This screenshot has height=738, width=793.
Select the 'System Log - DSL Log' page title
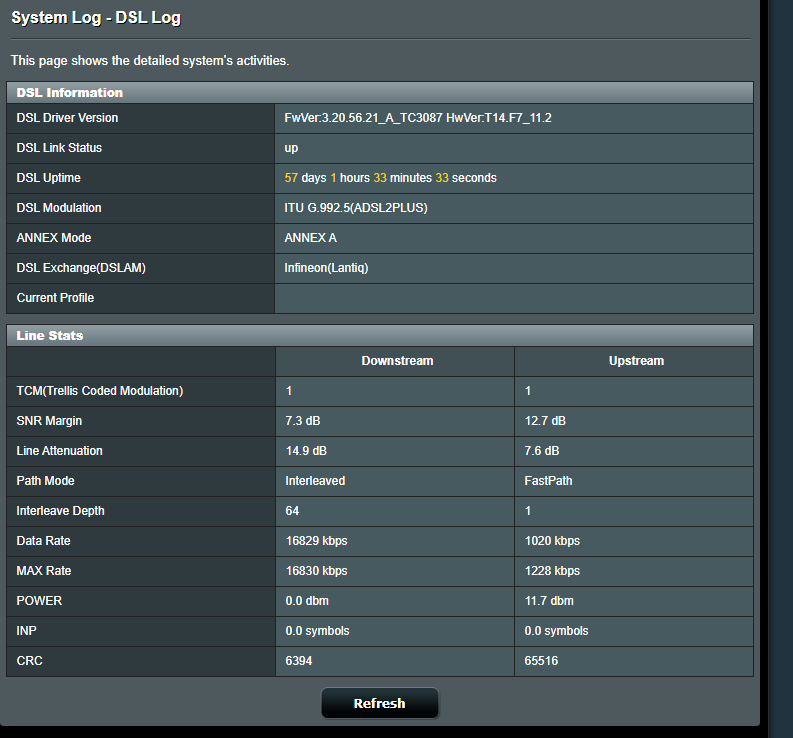pos(96,18)
